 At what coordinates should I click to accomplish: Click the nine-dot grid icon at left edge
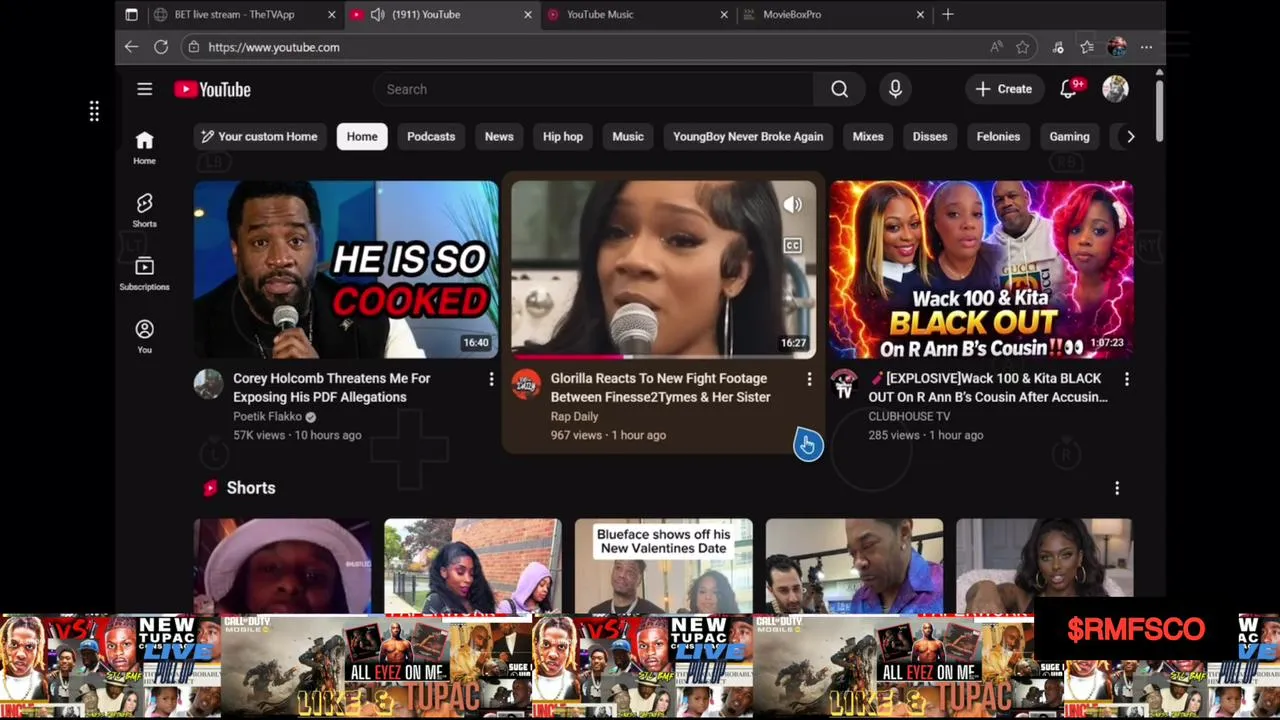[94, 111]
